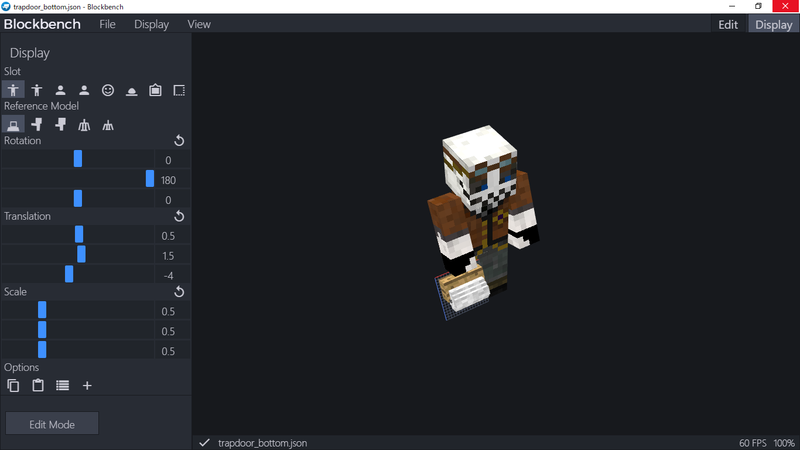
Task: Minimize the Blockbench window
Action: click(x=732, y=6)
